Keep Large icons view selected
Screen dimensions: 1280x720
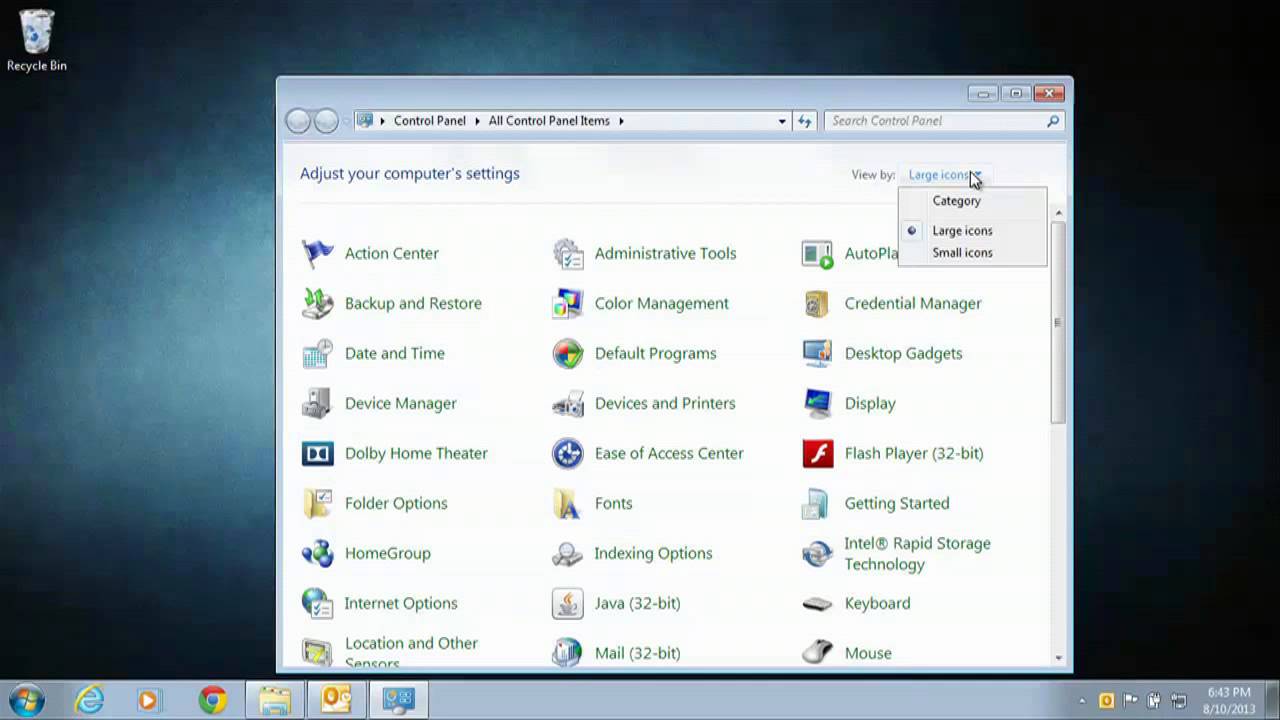pos(962,230)
